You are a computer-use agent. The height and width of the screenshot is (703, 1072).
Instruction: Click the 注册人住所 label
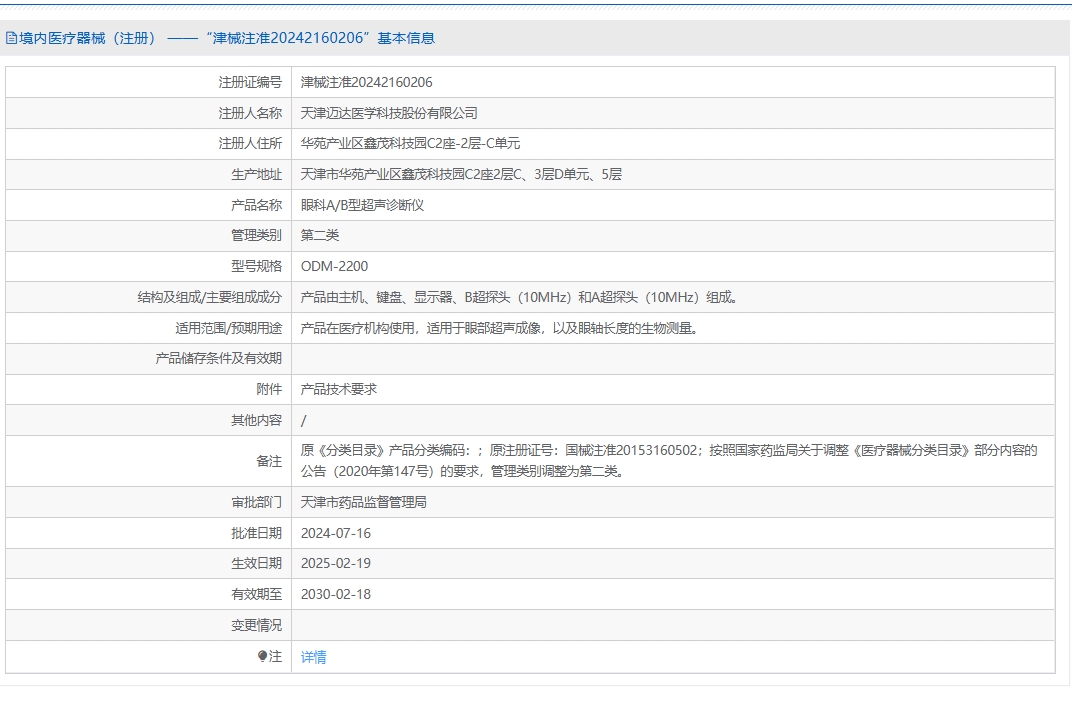tap(250, 144)
